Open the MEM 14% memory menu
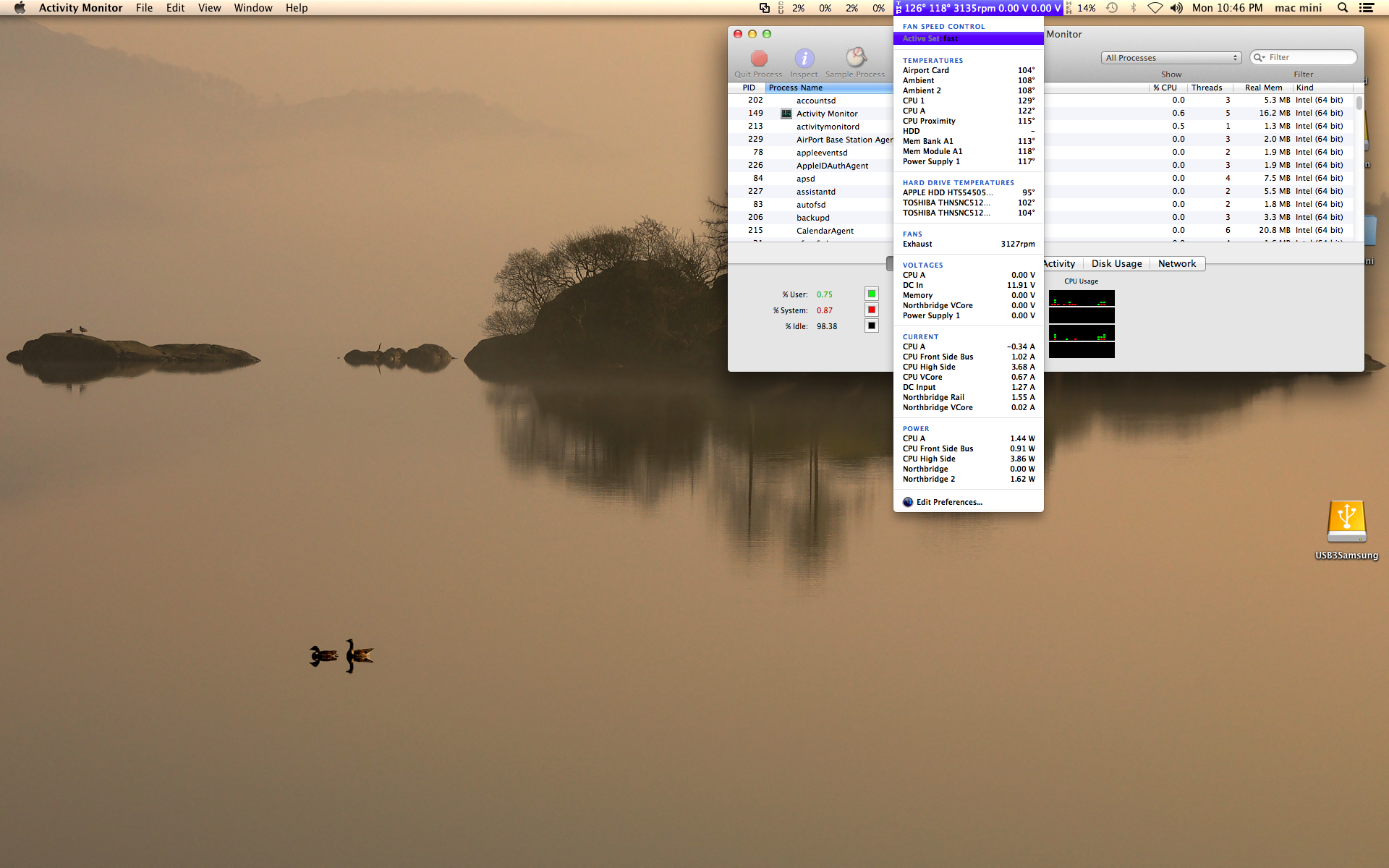 (1081, 8)
